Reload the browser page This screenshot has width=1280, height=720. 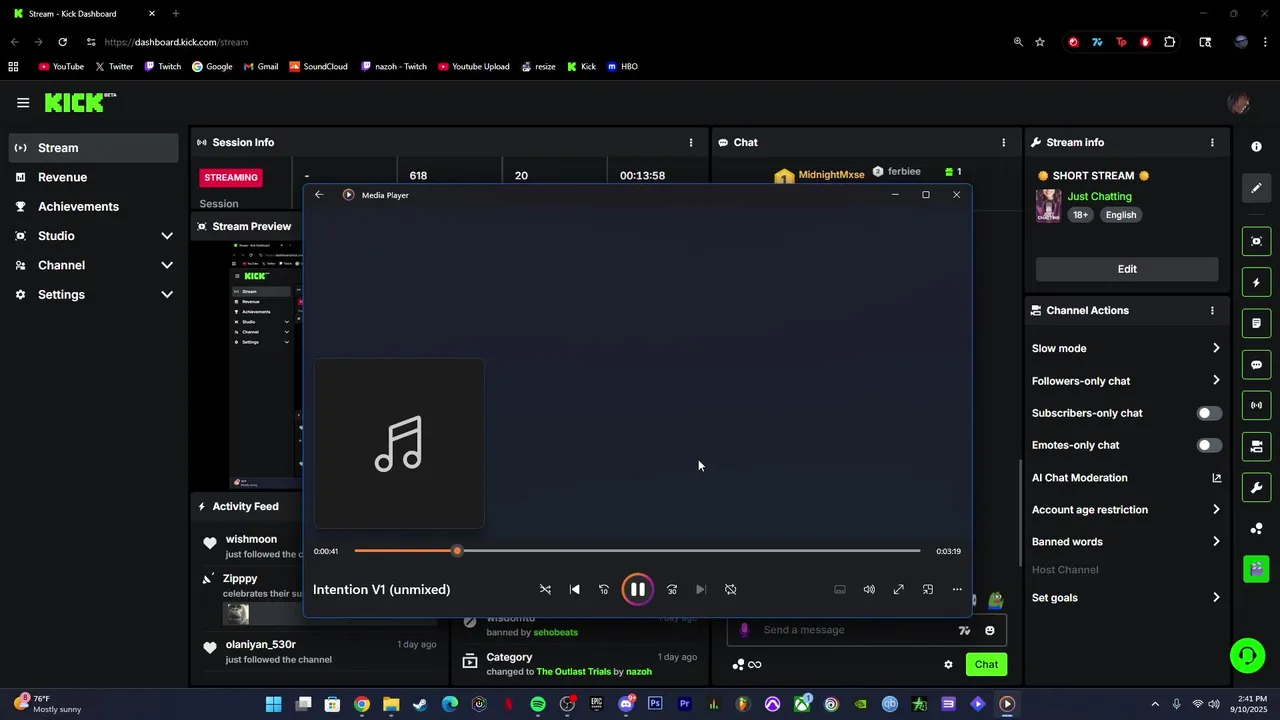point(62,42)
